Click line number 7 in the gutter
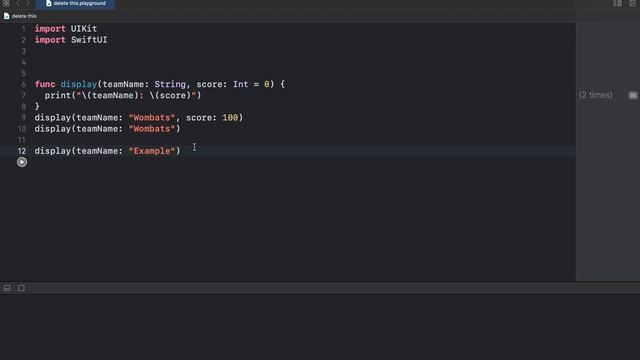Viewport: 640px width, 360px height. click(24, 96)
